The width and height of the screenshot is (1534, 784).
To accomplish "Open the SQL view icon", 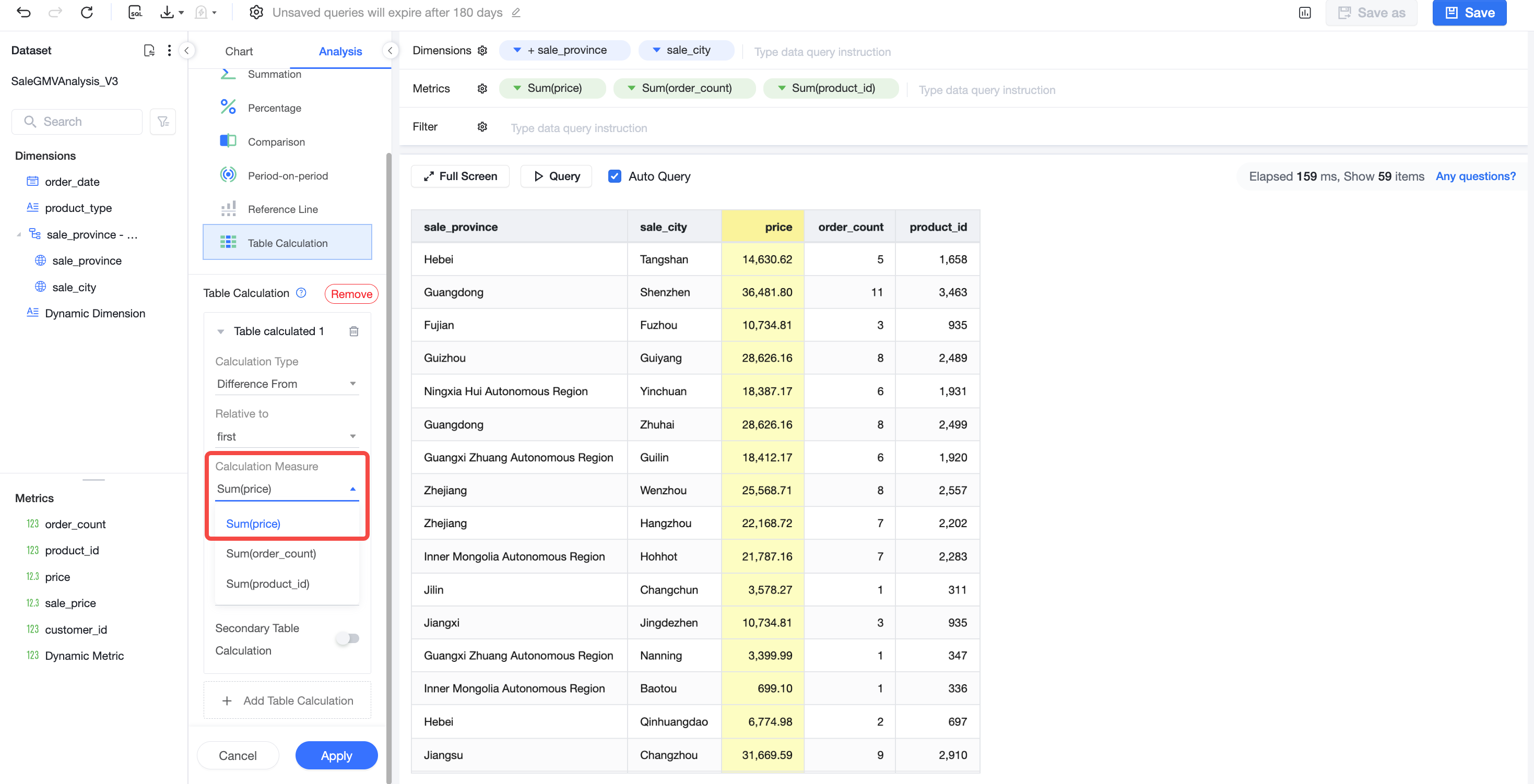I will coord(135,13).
